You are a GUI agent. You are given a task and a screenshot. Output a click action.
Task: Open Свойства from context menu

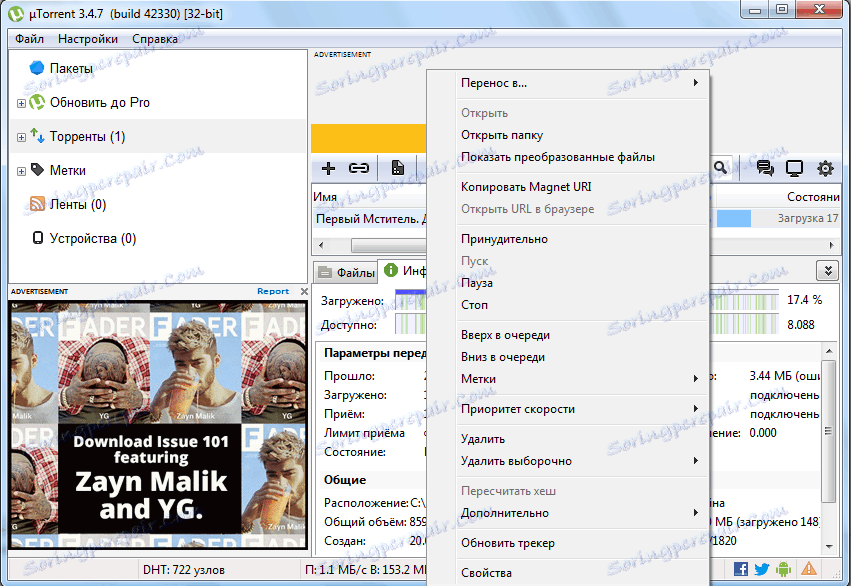[x=581, y=573]
